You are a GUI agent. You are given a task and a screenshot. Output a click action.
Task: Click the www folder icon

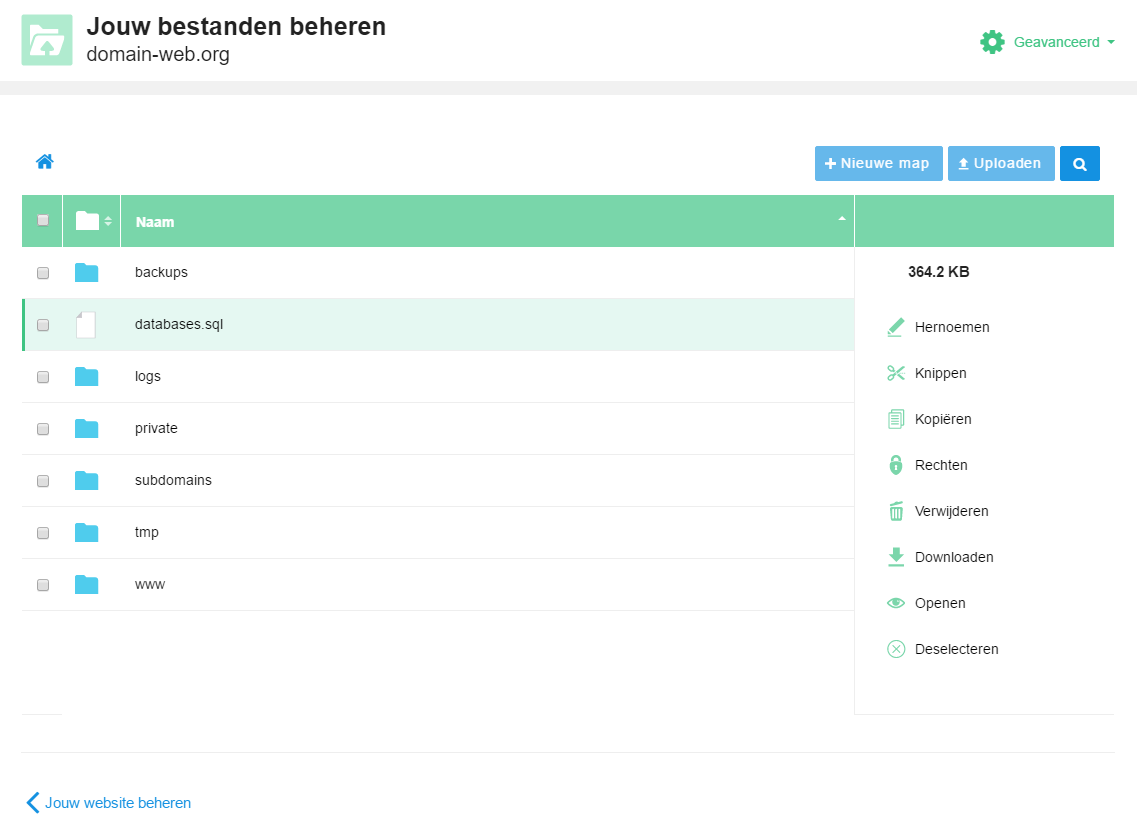tap(86, 584)
